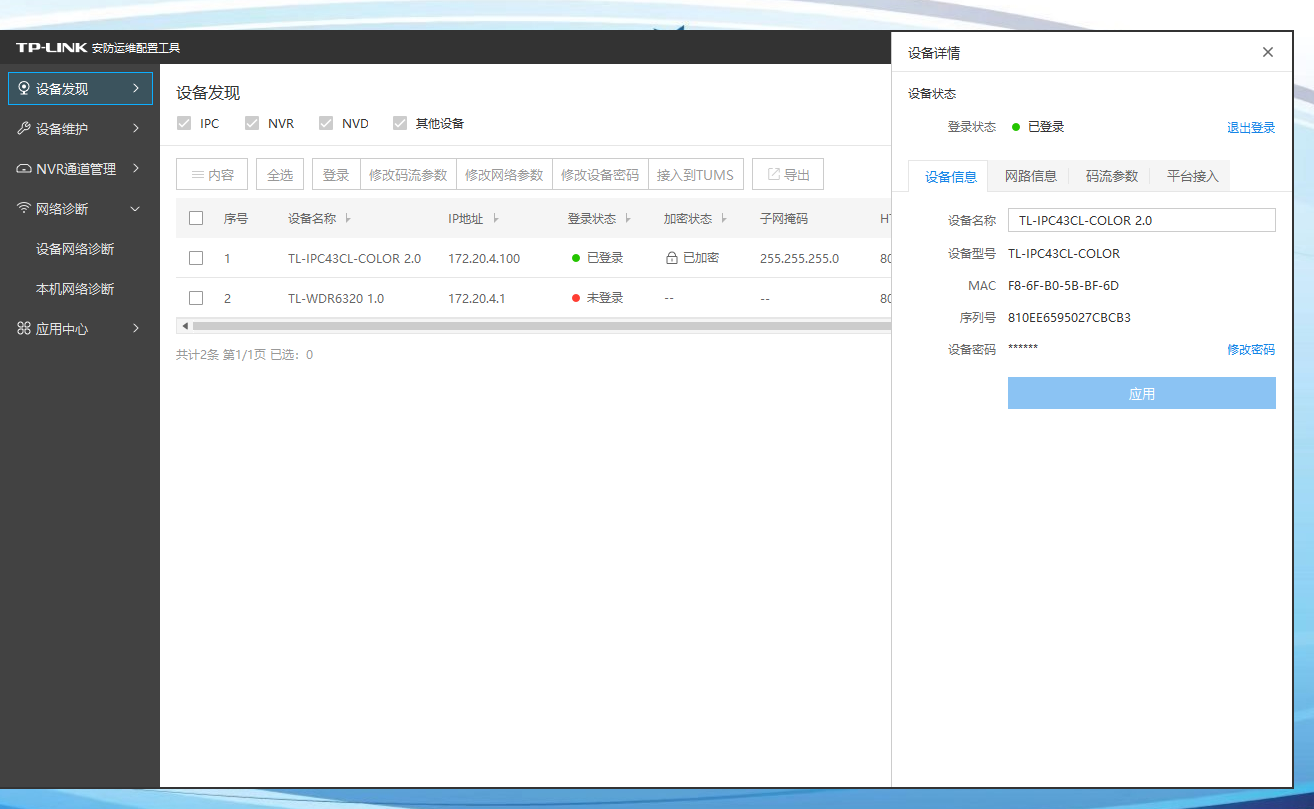
Task: Click the 退出登录 link
Action: coord(1251,127)
